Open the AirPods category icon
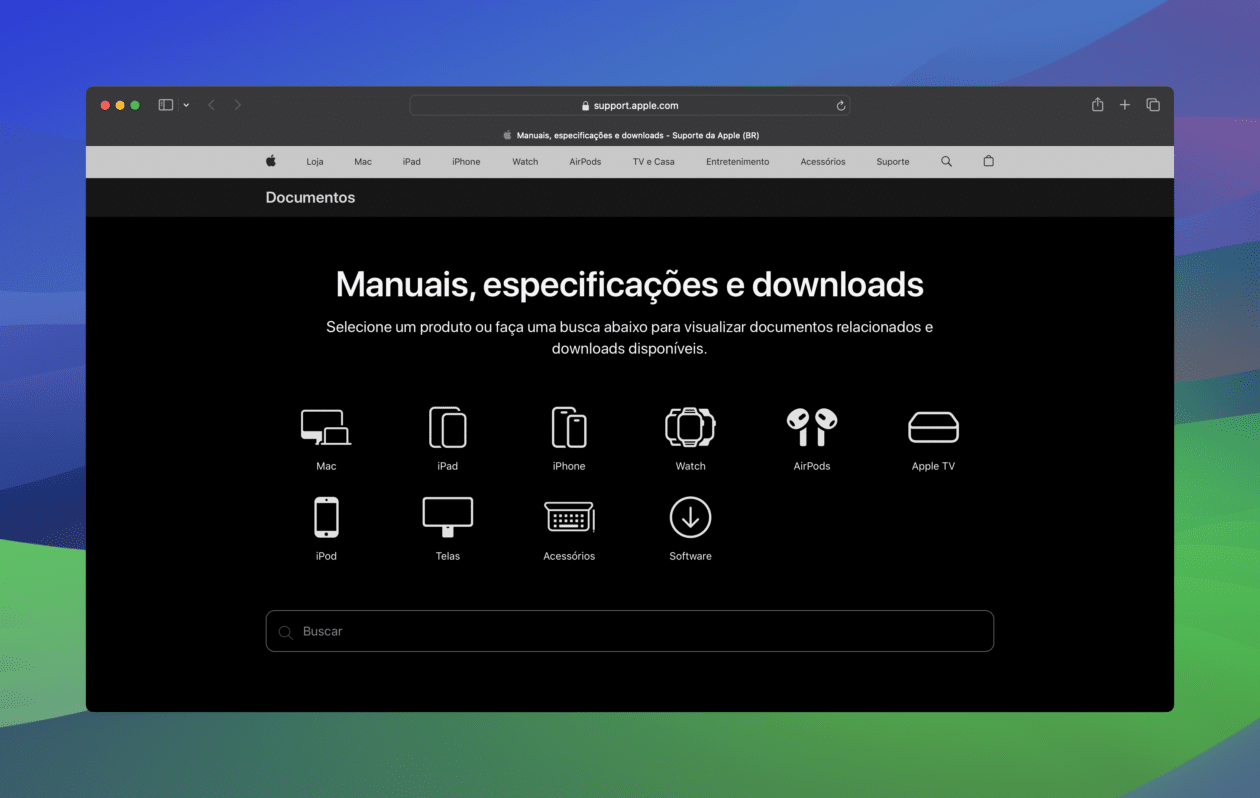Screen dimensions: 1260x798 pos(811,425)
